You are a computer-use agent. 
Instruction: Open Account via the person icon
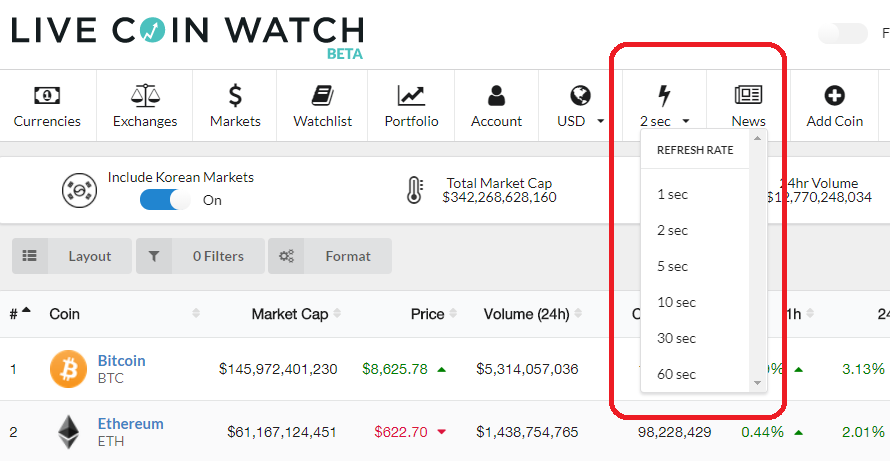(496, 95)
